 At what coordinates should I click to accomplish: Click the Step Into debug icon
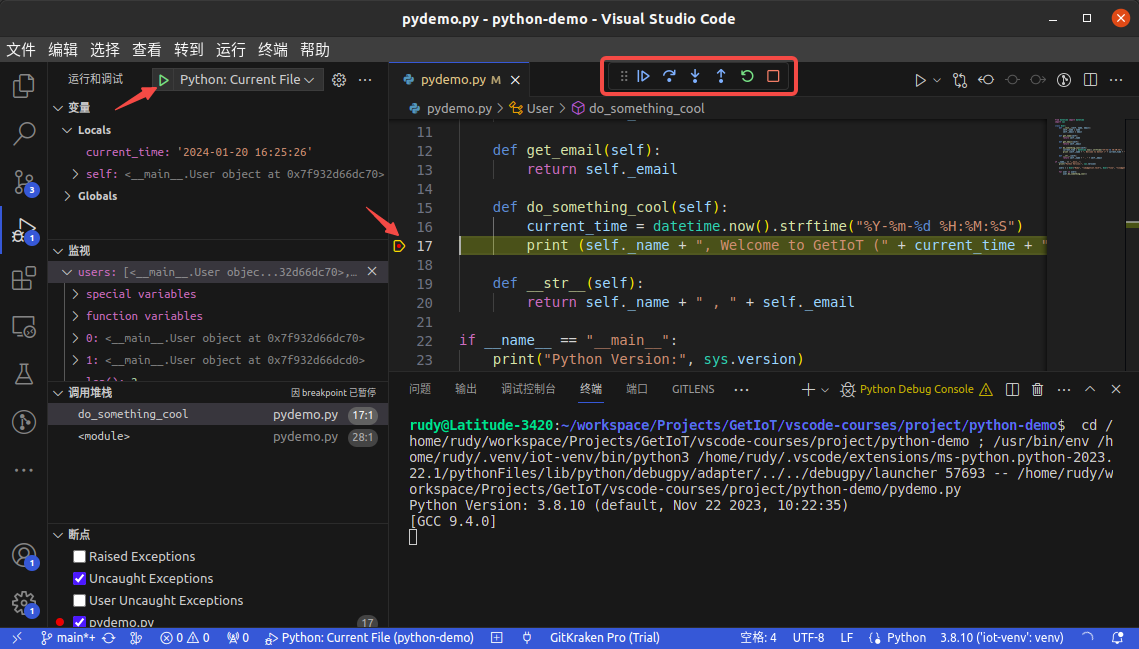tap(695, 77)
